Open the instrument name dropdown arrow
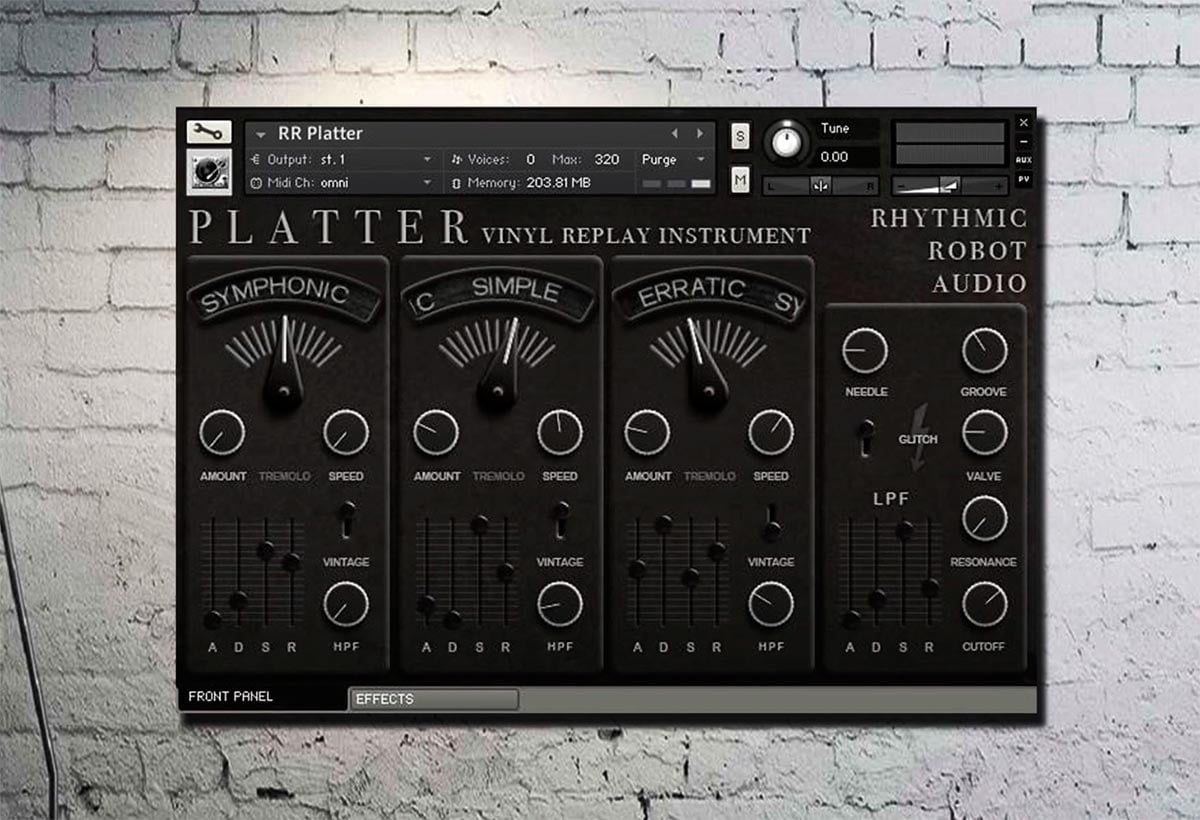1200x820 pixels. click(261, 134)
